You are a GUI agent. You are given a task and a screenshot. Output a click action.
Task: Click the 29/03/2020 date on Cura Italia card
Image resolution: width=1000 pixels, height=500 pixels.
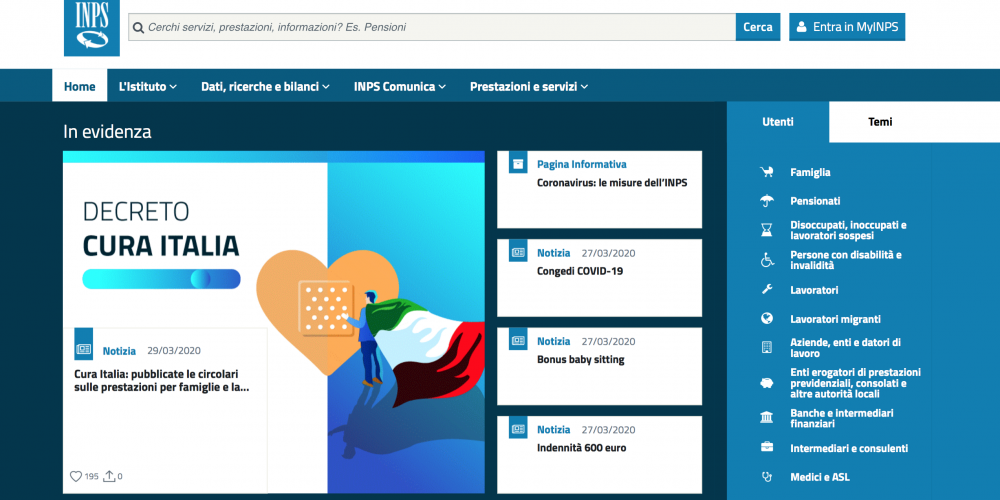click(174, 351)
